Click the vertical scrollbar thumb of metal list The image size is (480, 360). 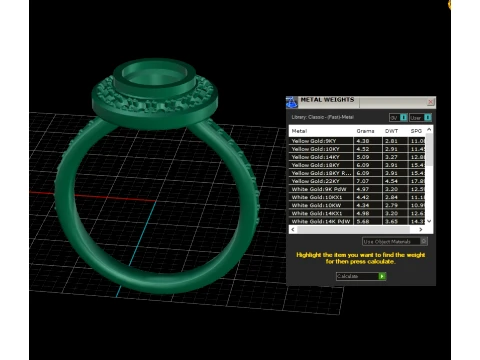[429, 149]
